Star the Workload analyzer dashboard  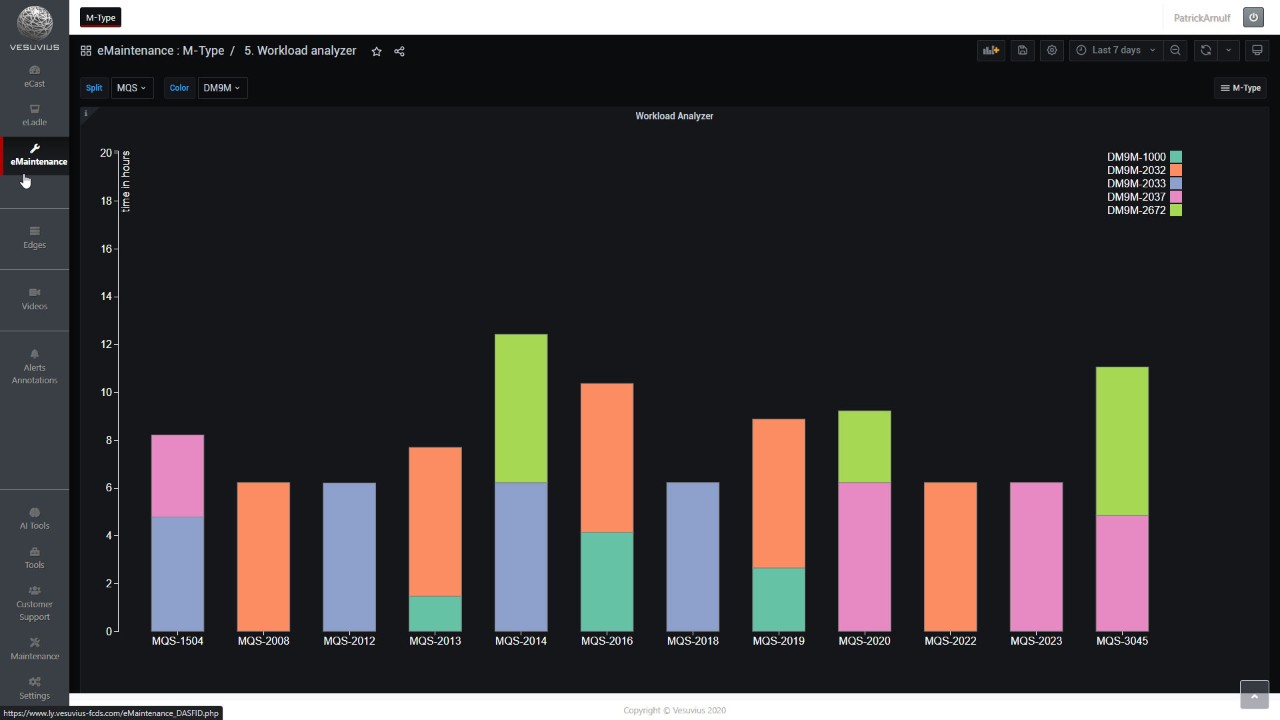click(377, 51)
